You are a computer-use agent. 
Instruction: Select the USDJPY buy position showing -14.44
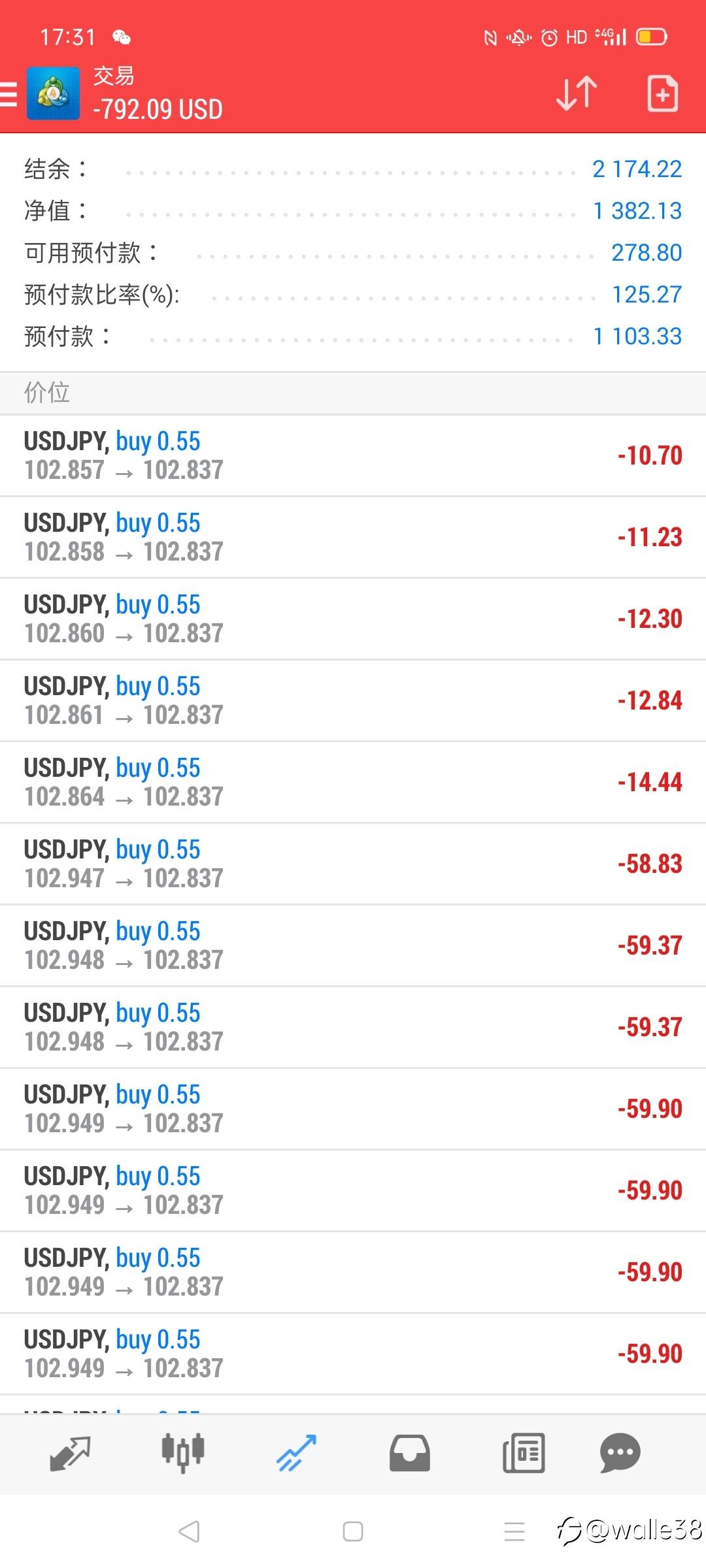coord(353,782)
